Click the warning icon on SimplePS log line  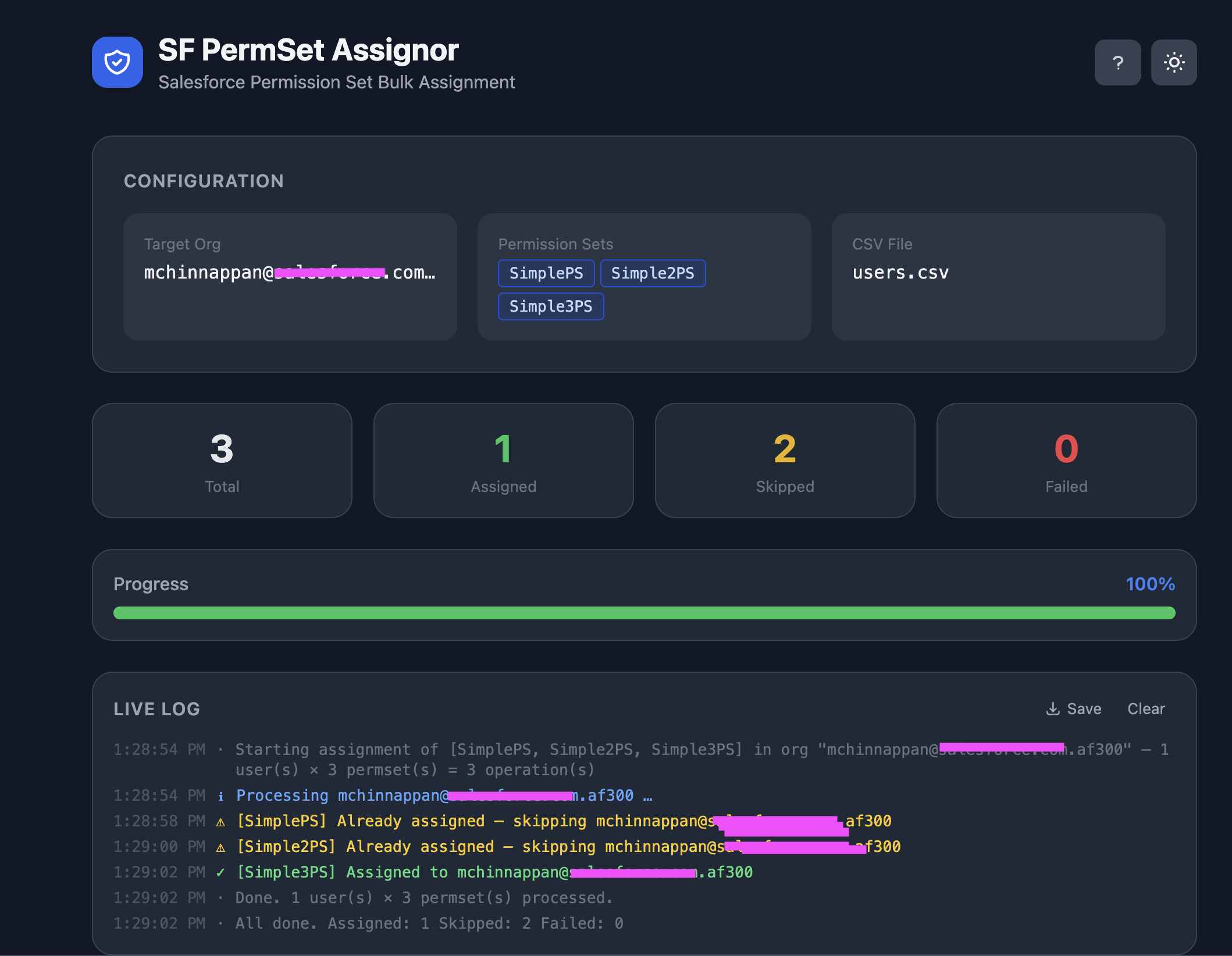(220, 822)
